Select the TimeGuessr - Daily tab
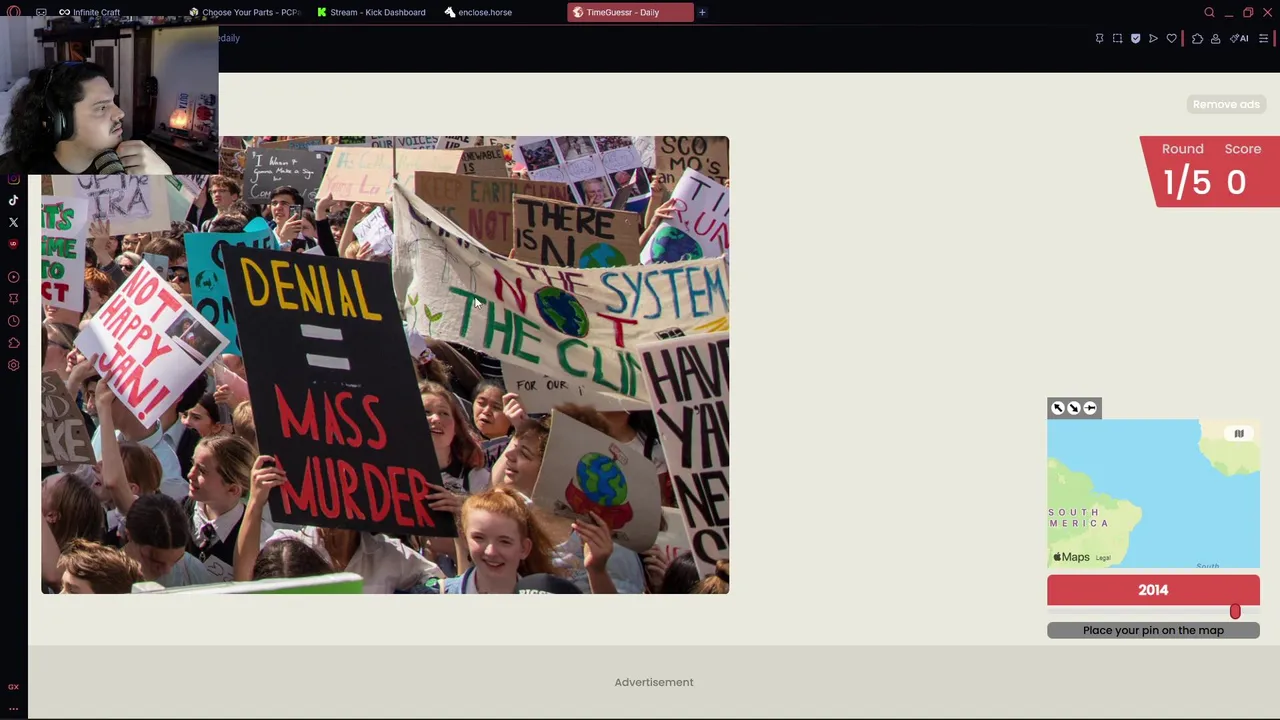1280x720 pixels. click(630, 12)
